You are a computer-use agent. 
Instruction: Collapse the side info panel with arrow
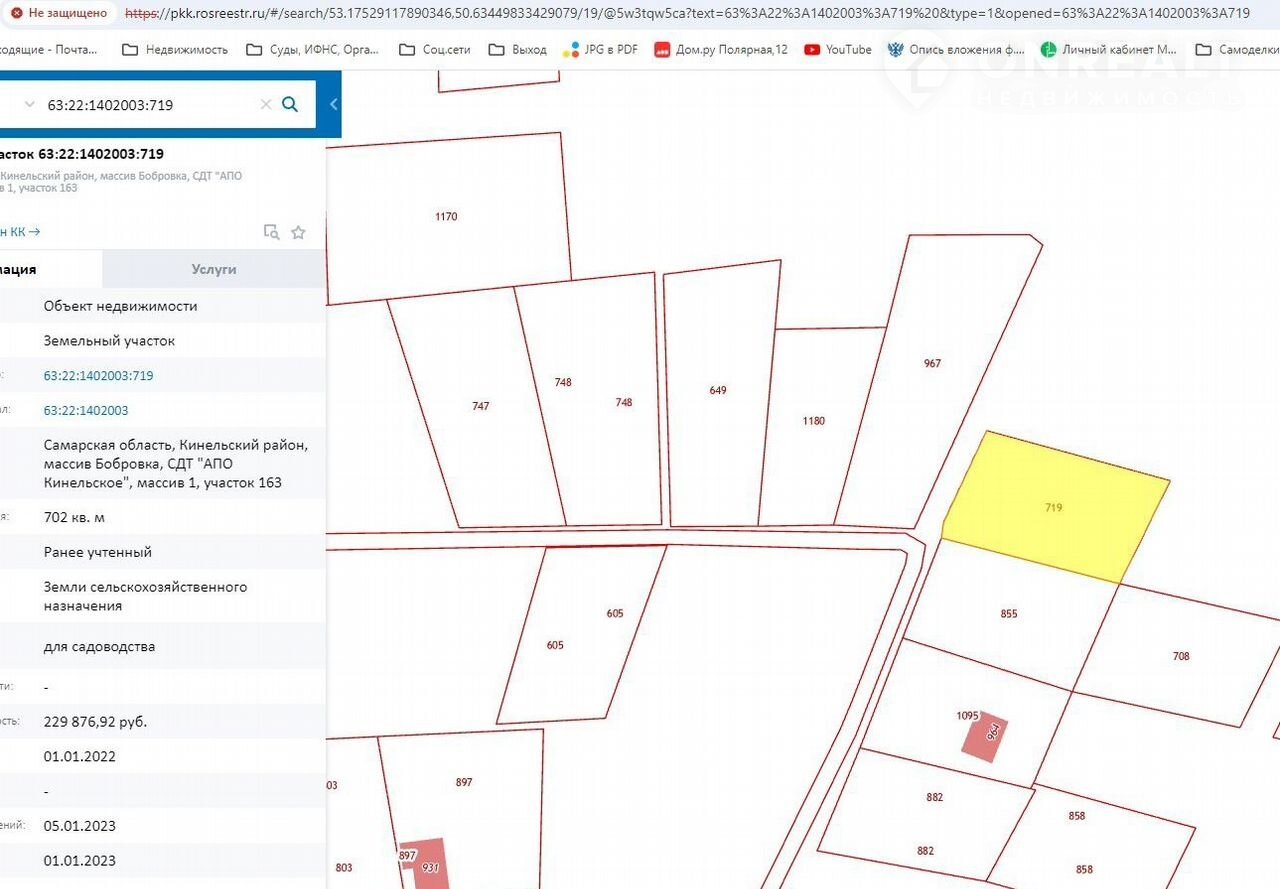click(x=333, y=104)
